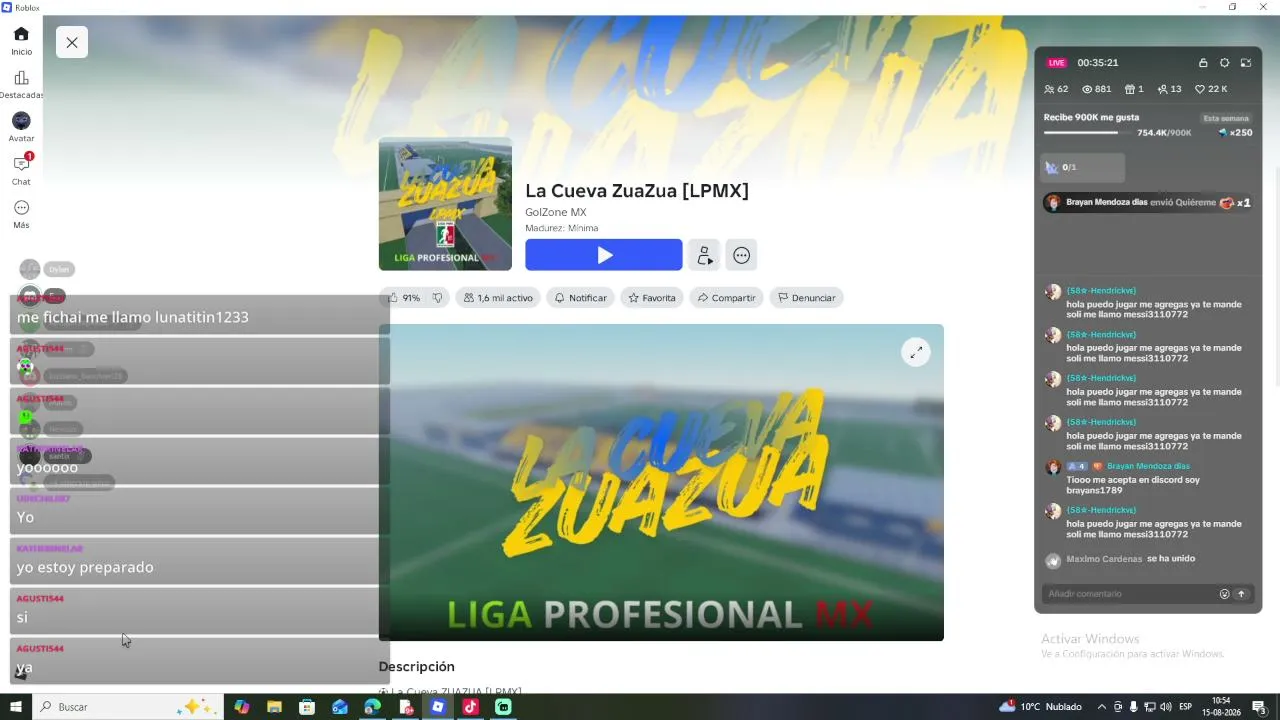Open Windows notification center
This screenshot has height=720, width=1280.
point(1259,707)
